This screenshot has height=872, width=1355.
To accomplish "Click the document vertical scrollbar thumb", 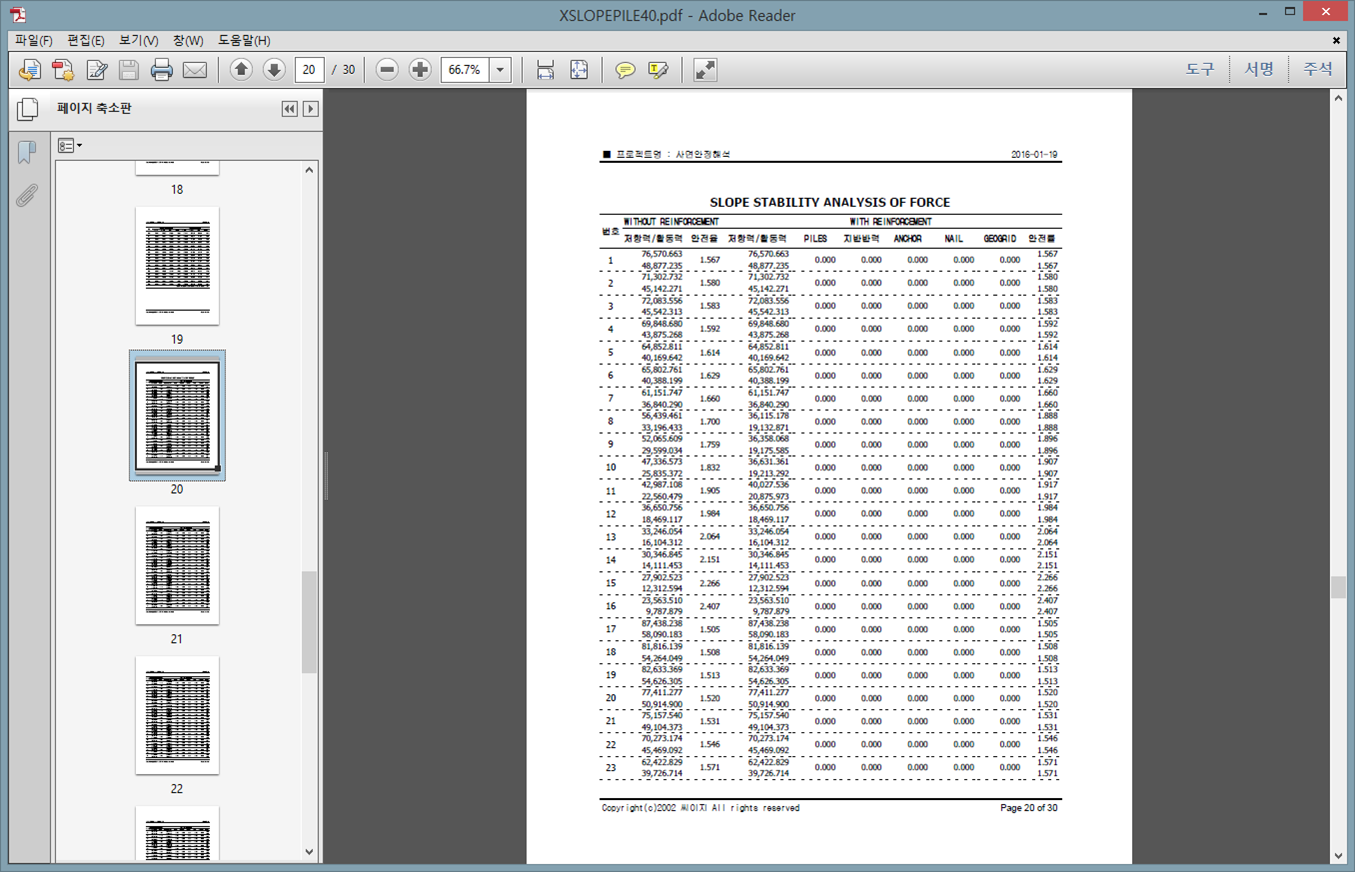I will [1338, 587].
